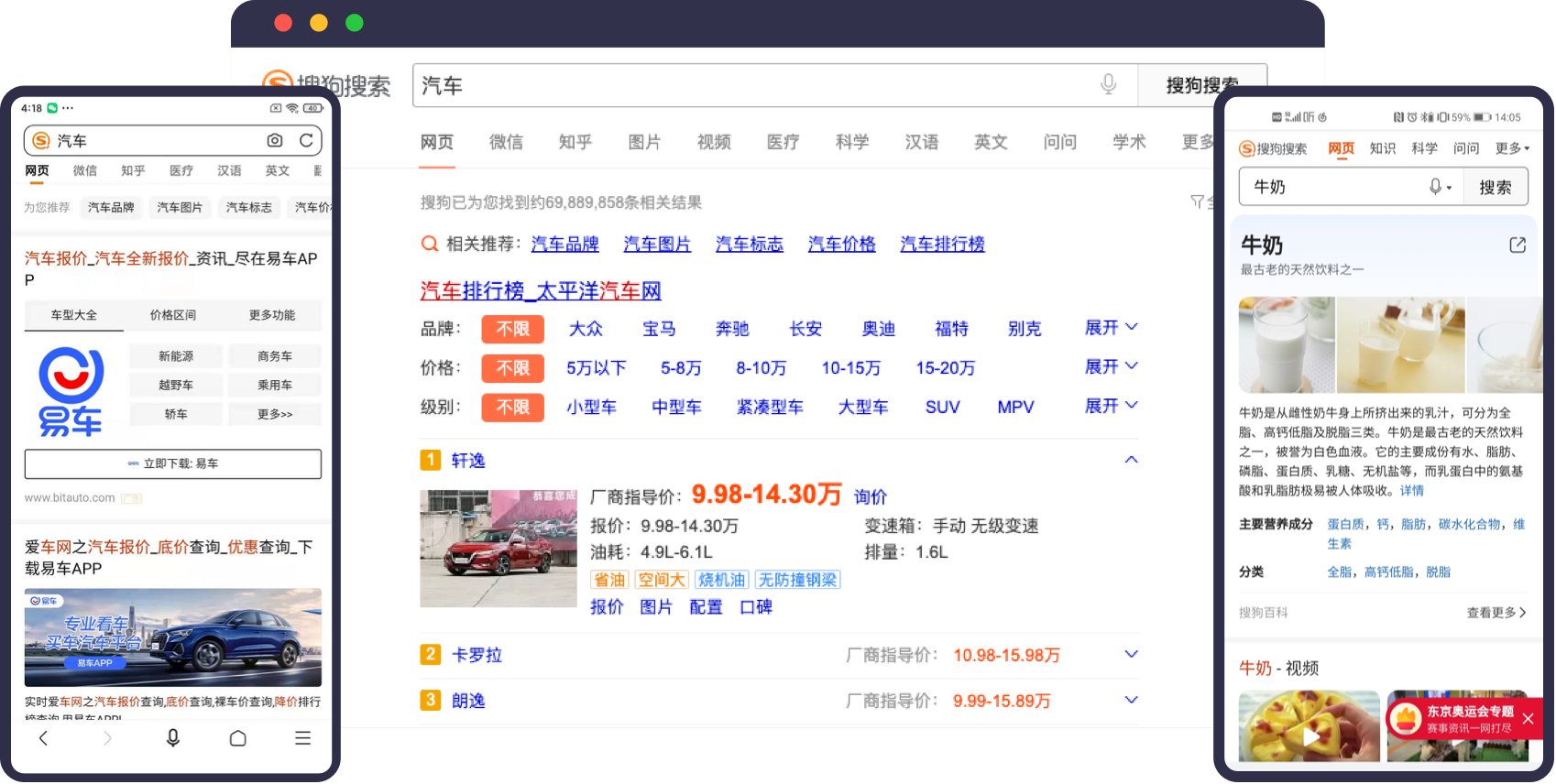This screenshot has height=784, width=1556.
Task: Choose MPV level filter
Action: pos(1015,407)
